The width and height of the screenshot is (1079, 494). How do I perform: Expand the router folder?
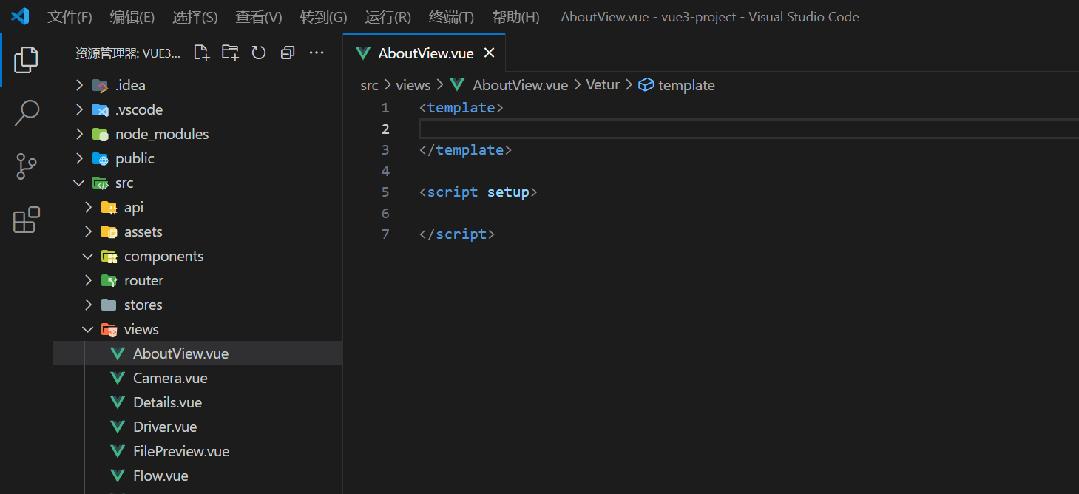coord(89,281)
